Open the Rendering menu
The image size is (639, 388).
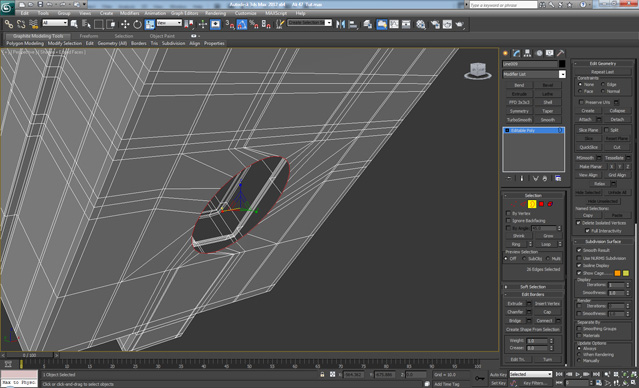tap(216, 13)
